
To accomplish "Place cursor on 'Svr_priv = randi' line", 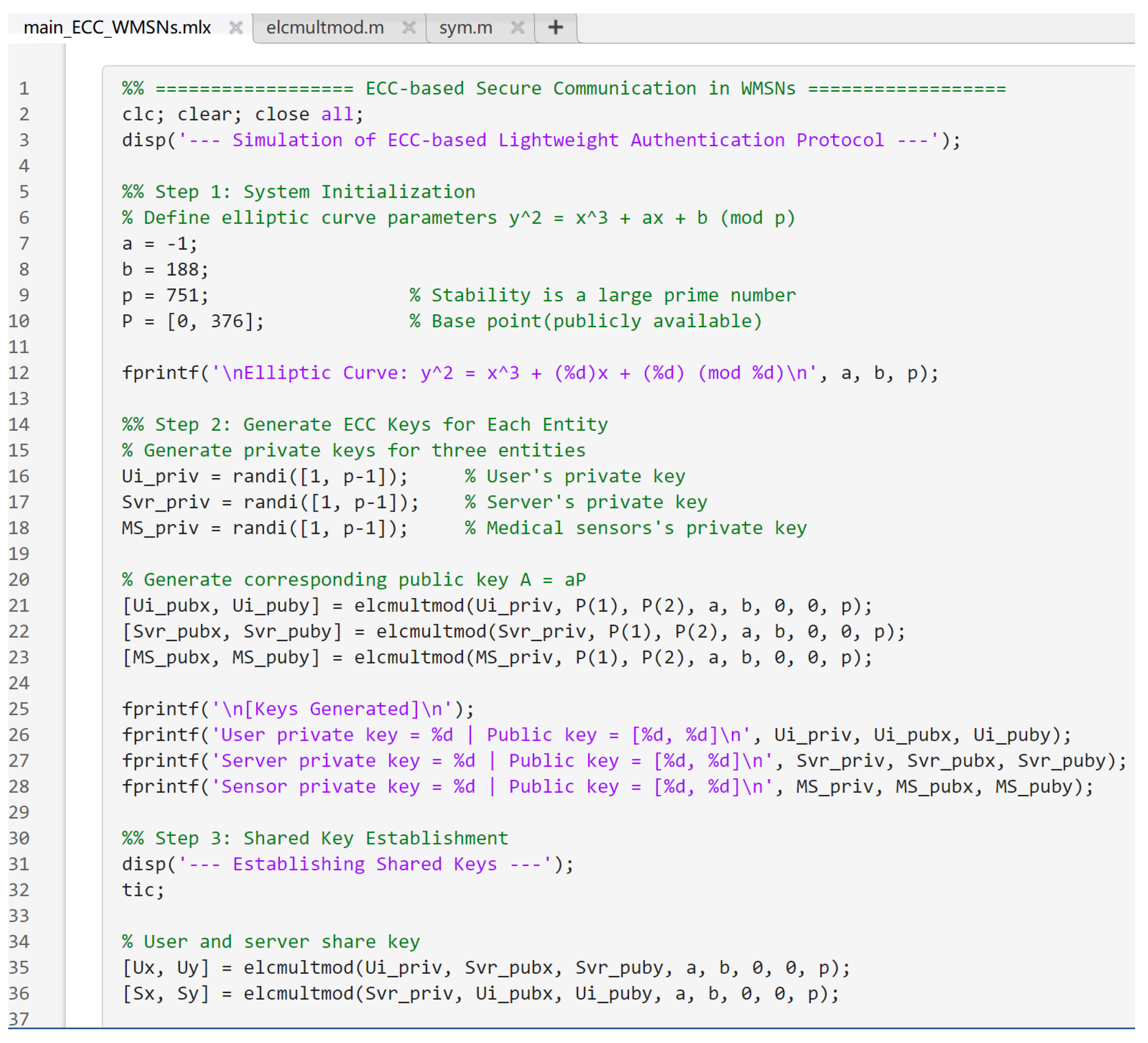I will [270, 502].
